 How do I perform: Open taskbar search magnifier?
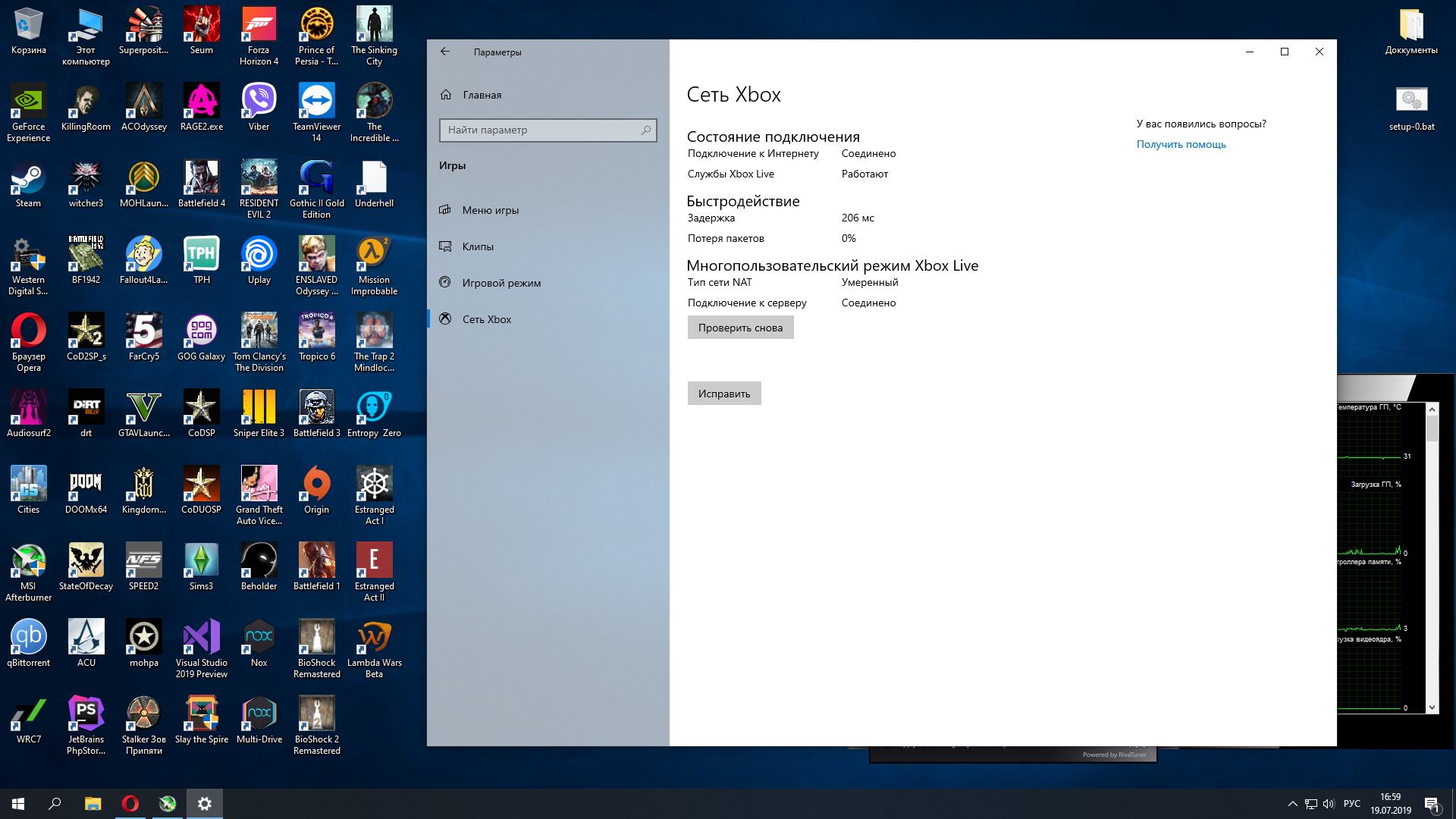point(55,803)
